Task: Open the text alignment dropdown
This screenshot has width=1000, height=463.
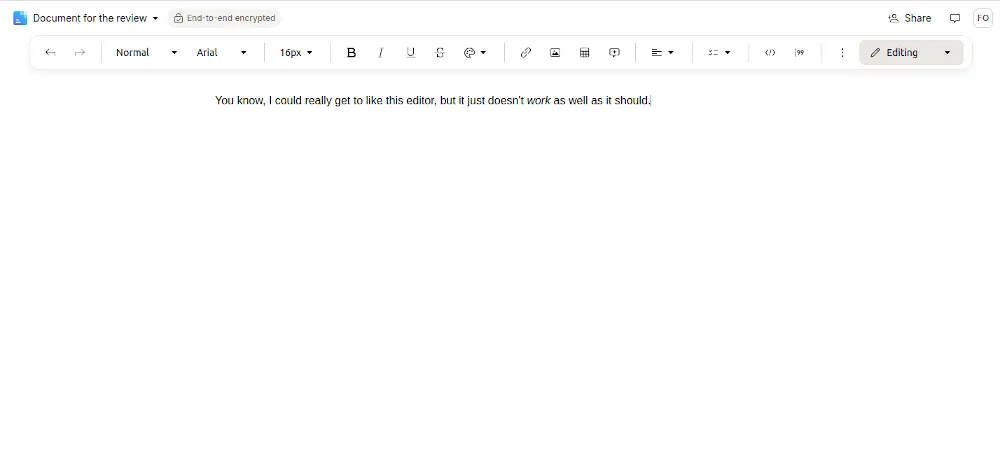Action: pyautogui.click(x=663, y=53)
